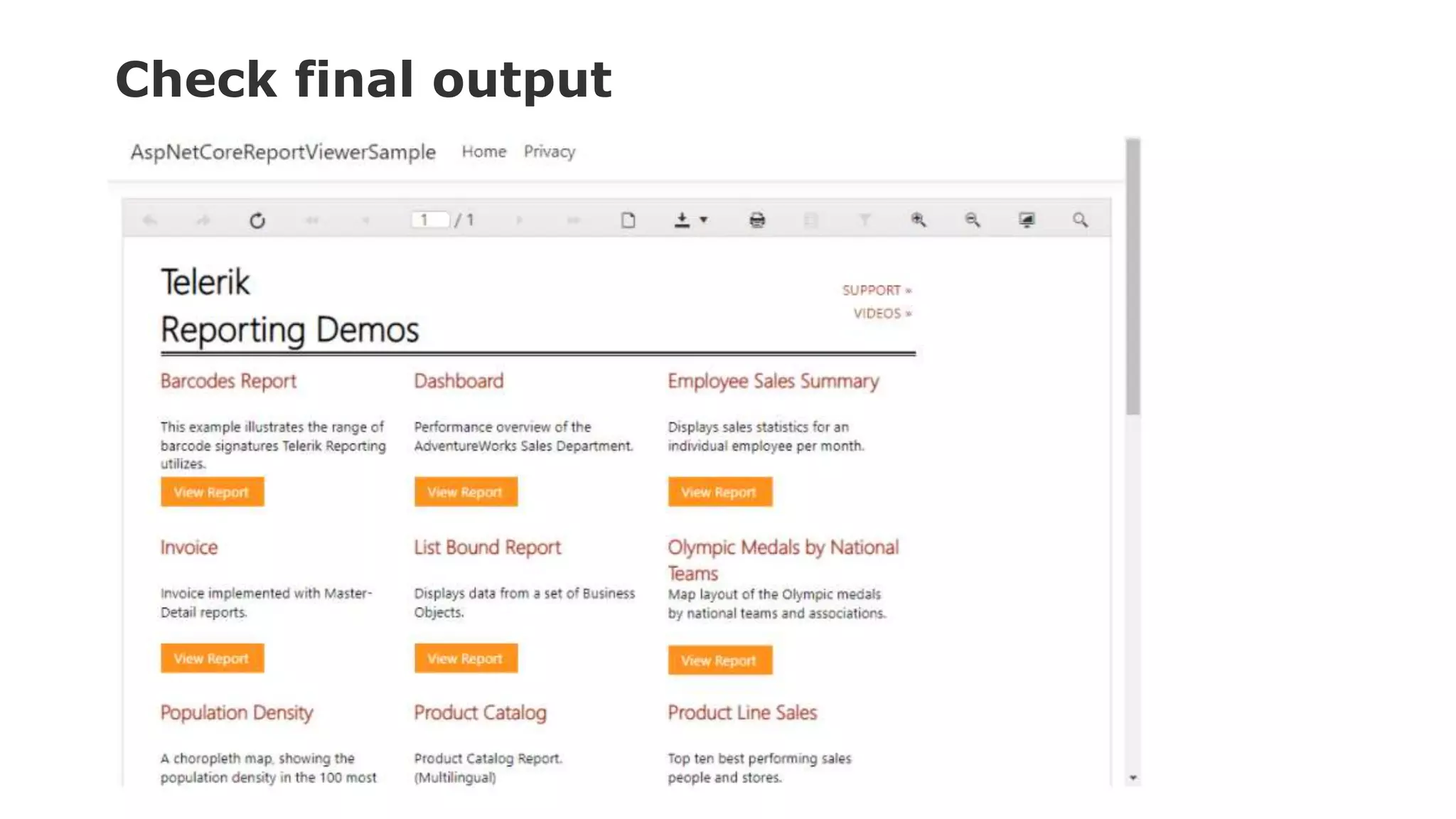The image size is (1456, 819).
Task: Zoom in on the report
Action: pyautogui.click(x=919, y=220)
